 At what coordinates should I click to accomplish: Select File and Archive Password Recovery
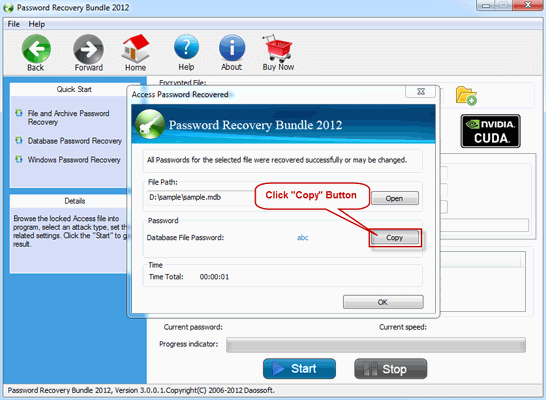point(68,118)
